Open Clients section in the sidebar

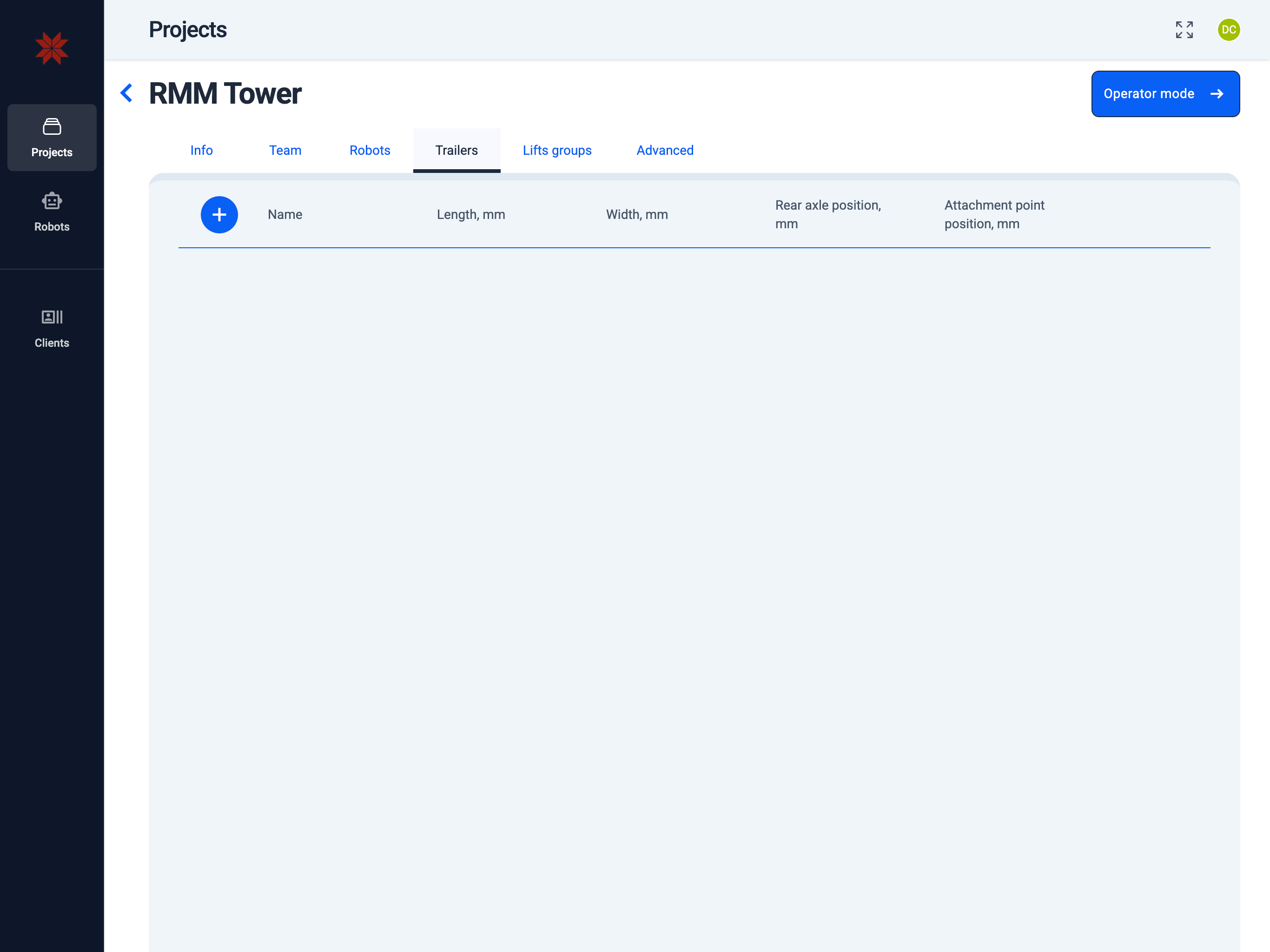(52, 328)
